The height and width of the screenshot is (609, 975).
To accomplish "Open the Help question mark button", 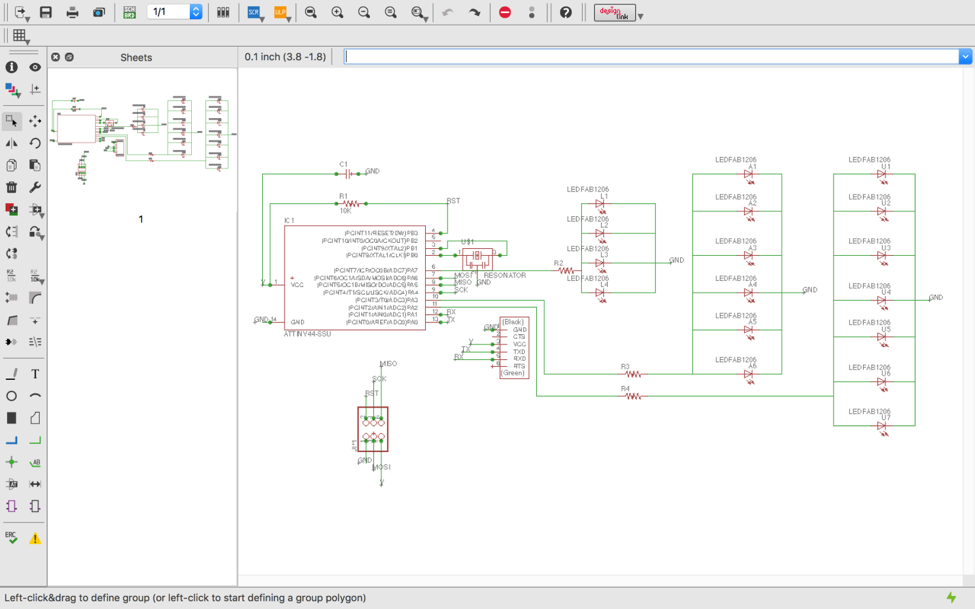I will pos(566,13).
